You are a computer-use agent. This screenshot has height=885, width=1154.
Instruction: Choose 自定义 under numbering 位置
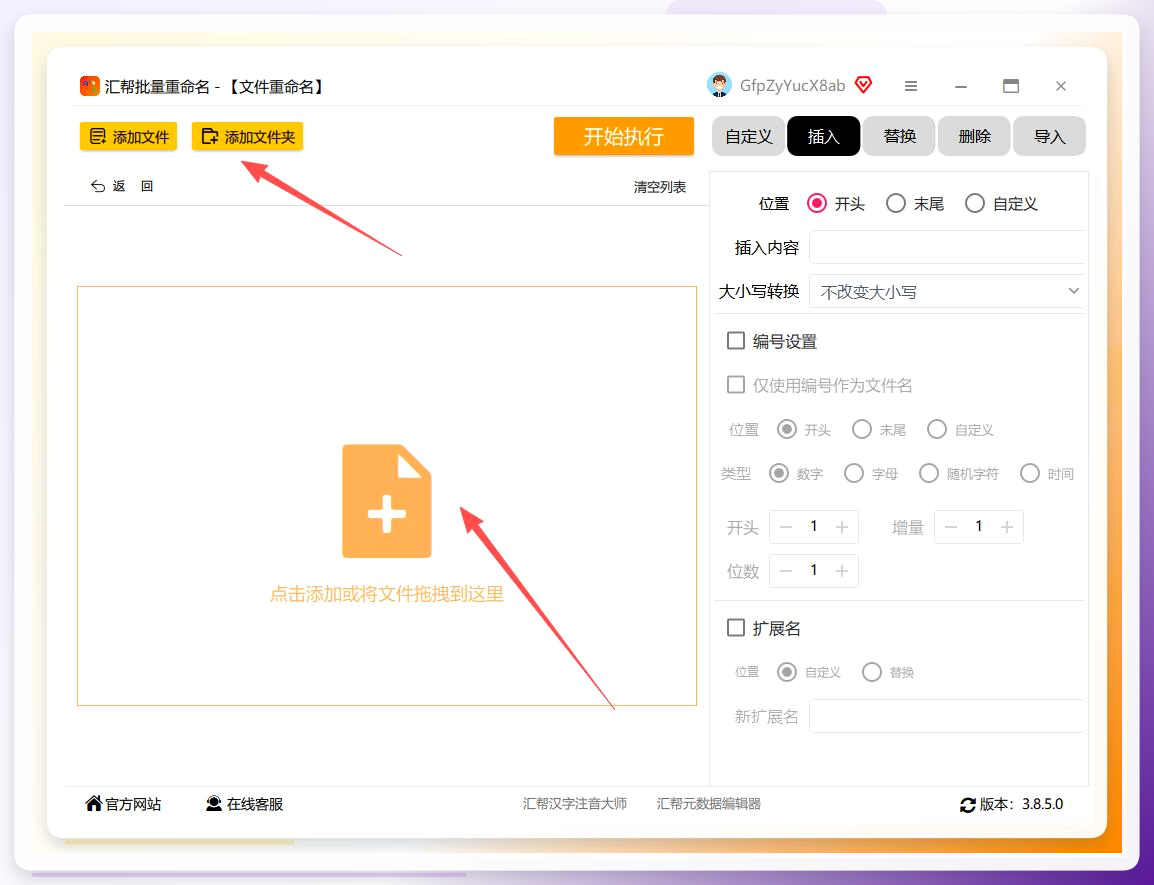937,429
